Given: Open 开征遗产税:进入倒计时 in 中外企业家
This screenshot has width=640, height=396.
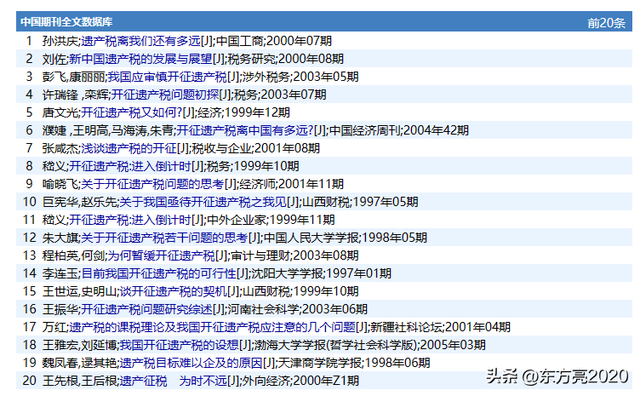Looking at the screenshot, I should 130,220.
